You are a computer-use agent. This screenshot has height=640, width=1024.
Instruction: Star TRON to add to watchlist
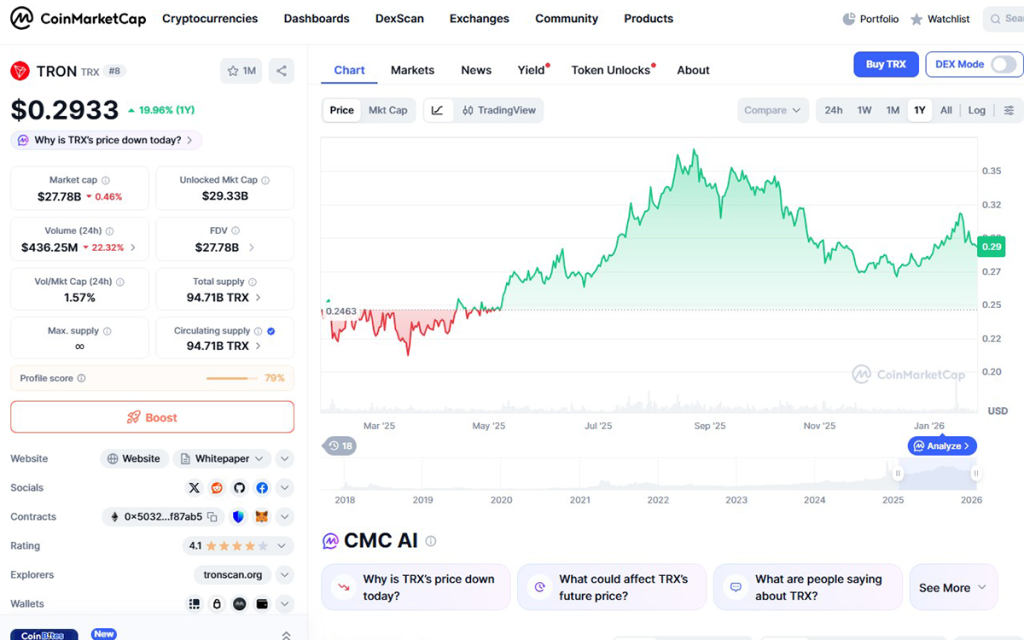(x=241, y=71)
